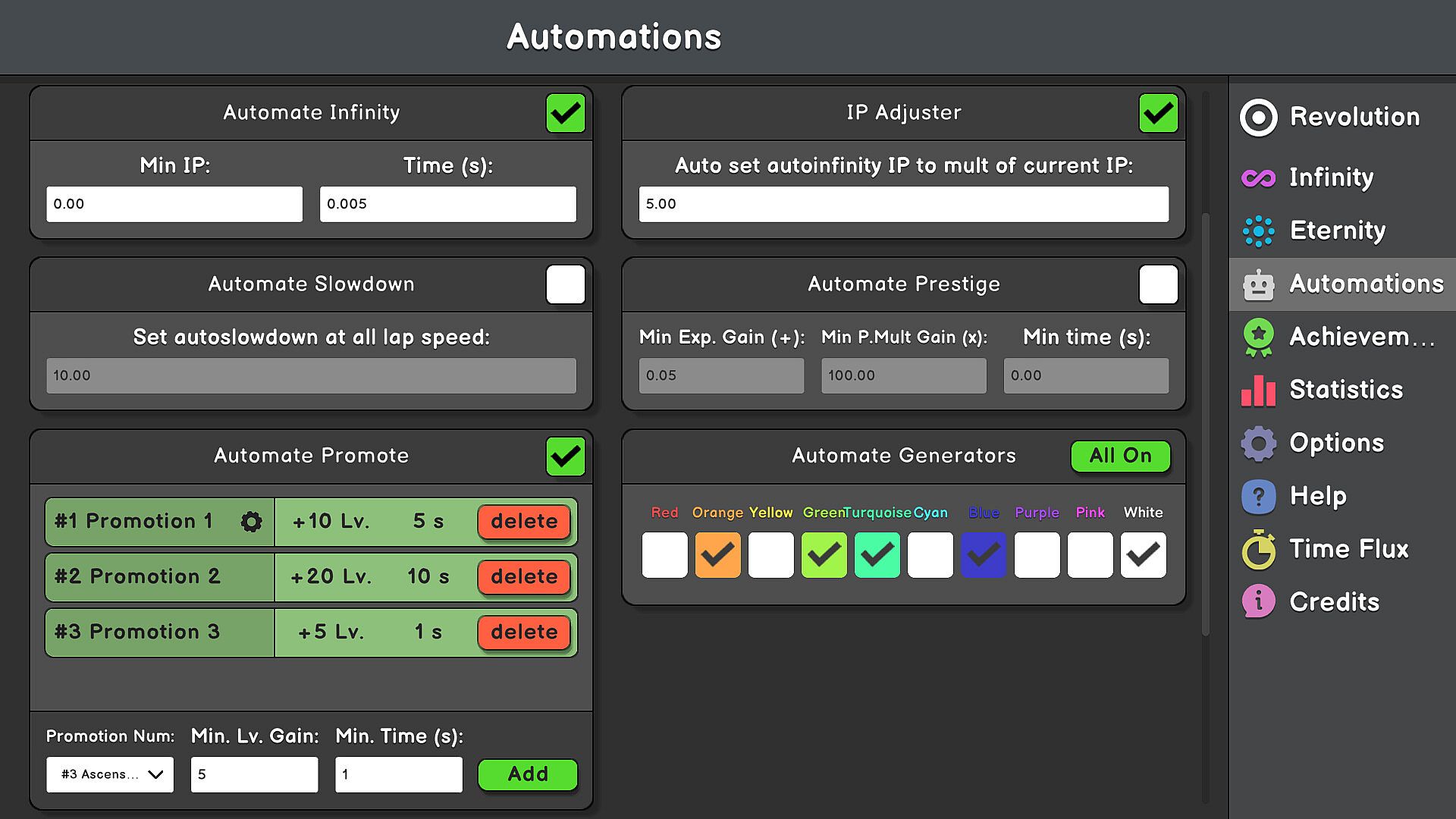Click the Revolution circle icon
Screen dimensions: 1456x819
(x=1258, y=118)
